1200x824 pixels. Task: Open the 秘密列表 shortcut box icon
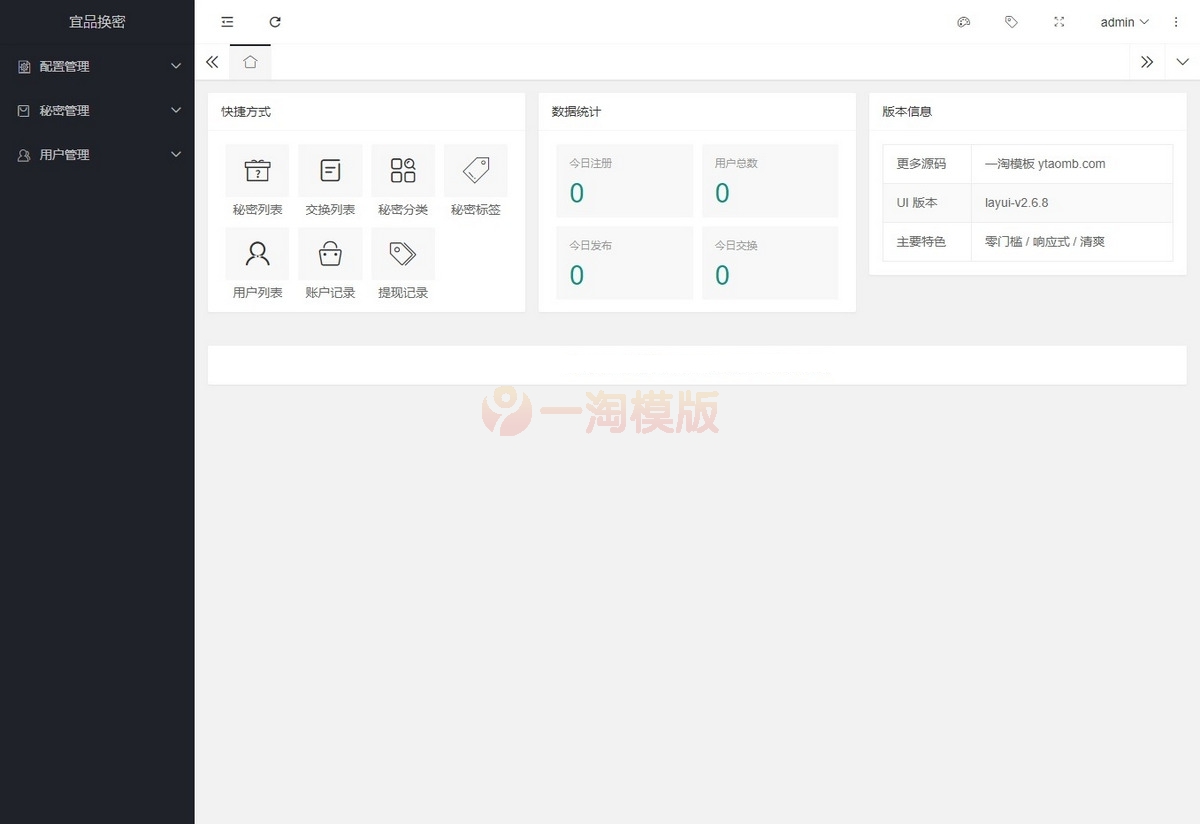[x=258, y=171]
